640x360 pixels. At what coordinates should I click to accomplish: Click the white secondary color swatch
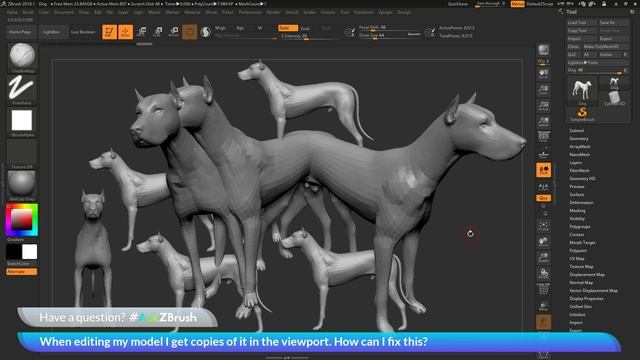(x=29, y=252)
